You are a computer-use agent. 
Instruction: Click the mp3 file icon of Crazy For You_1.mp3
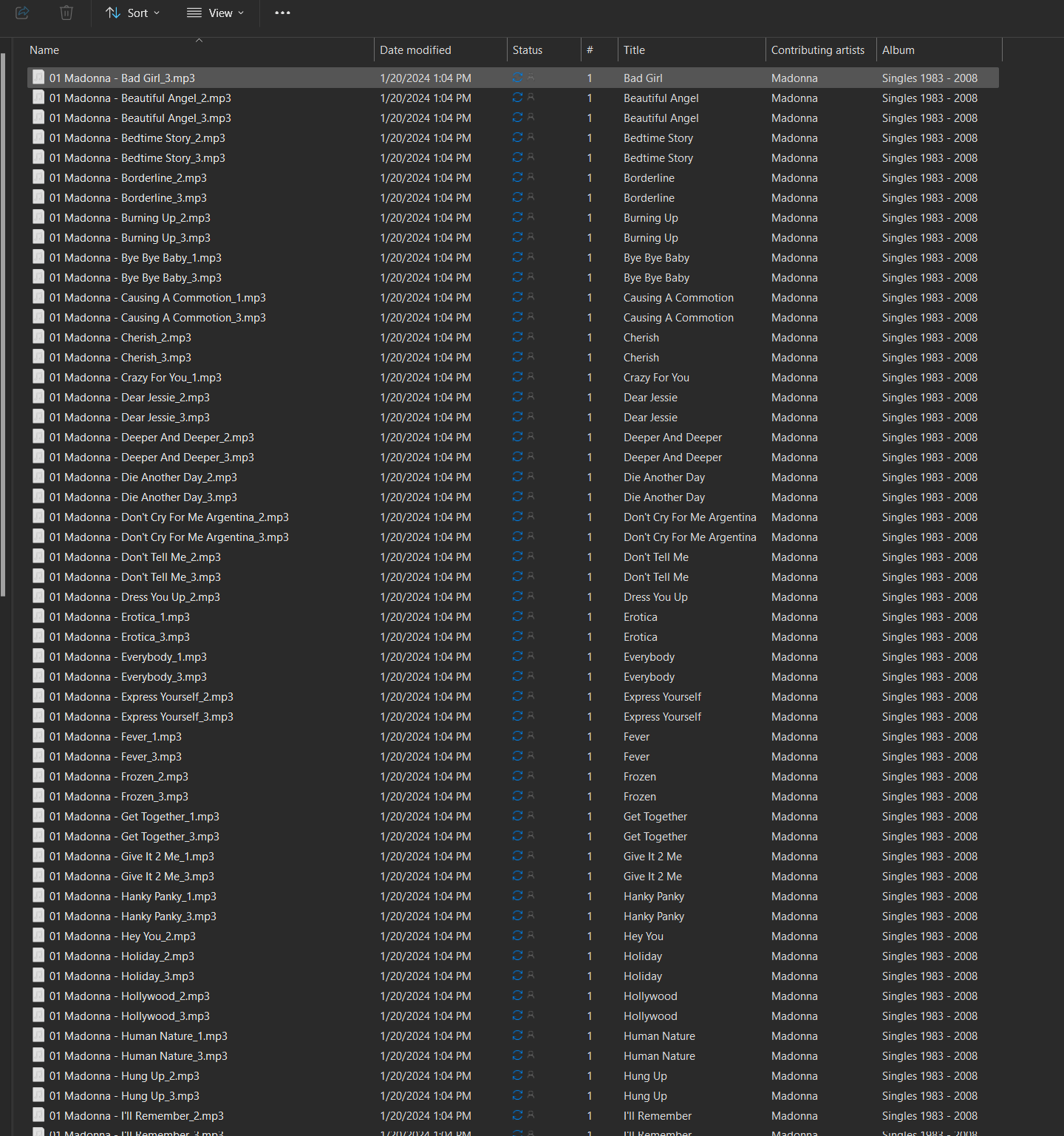[x=38, y=377]
